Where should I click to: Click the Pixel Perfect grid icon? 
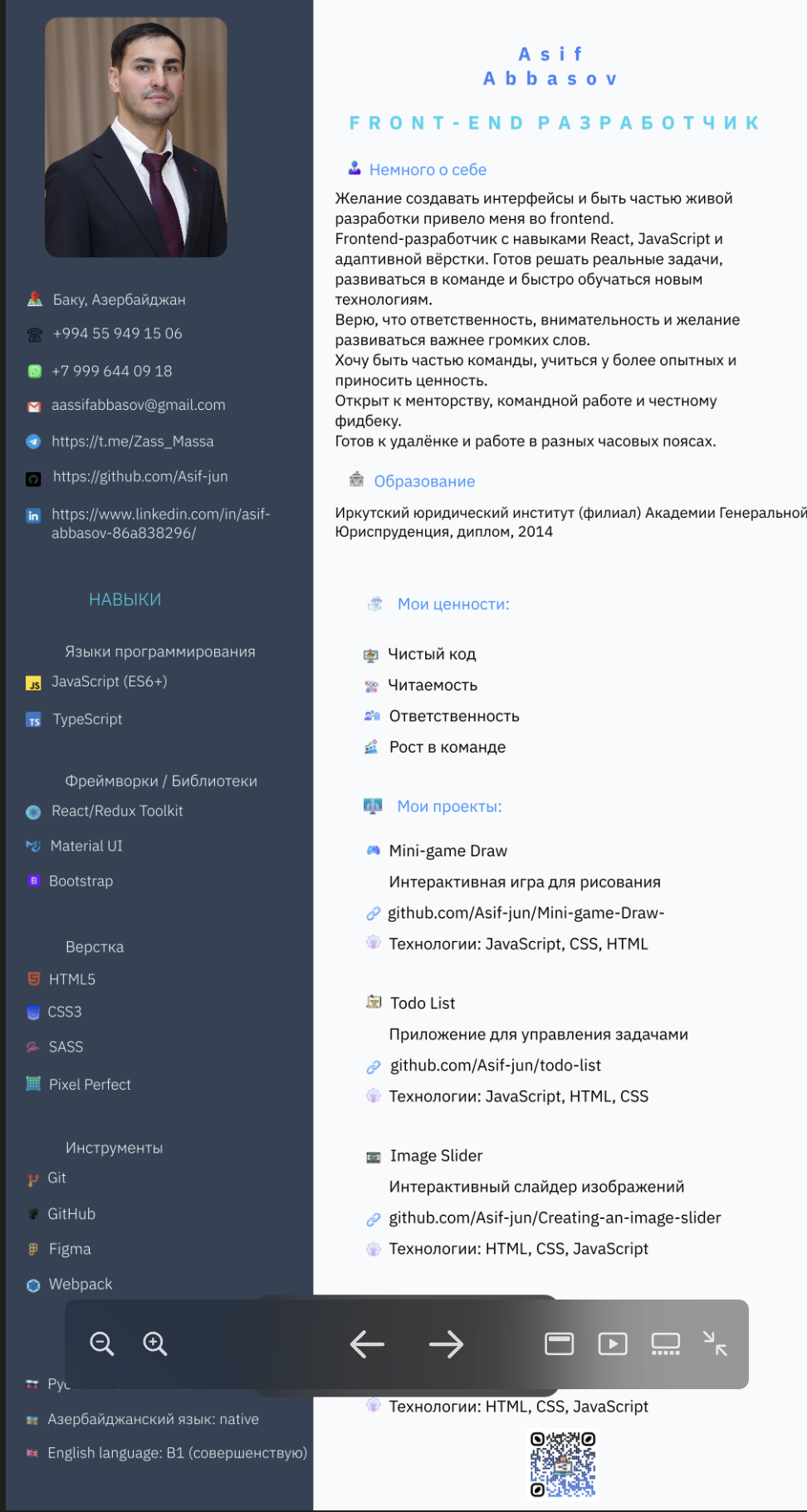[33, 1083]
